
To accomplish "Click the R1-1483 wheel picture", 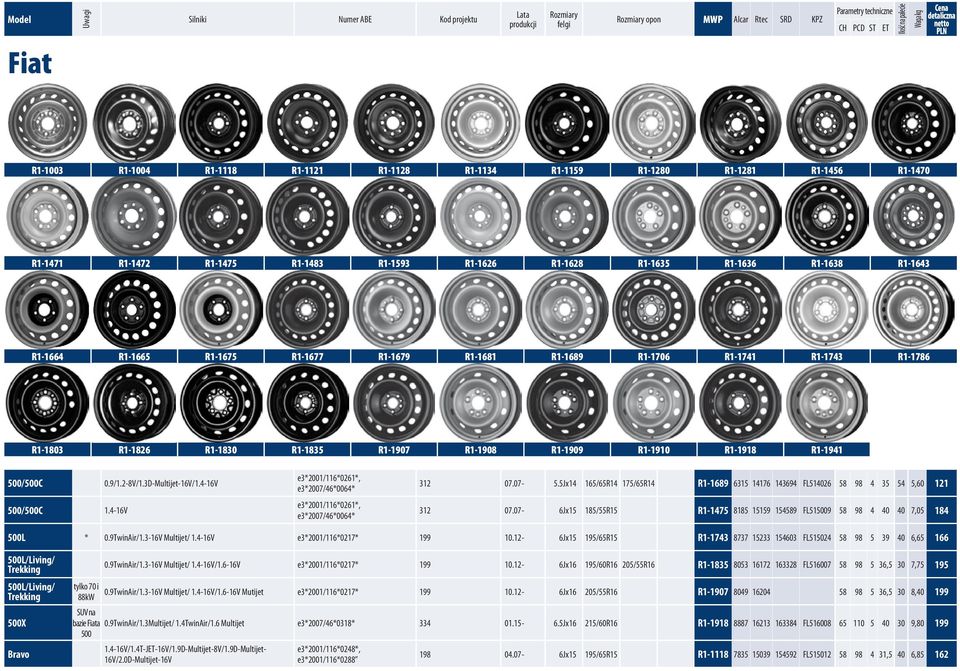I will coord(307,216).
